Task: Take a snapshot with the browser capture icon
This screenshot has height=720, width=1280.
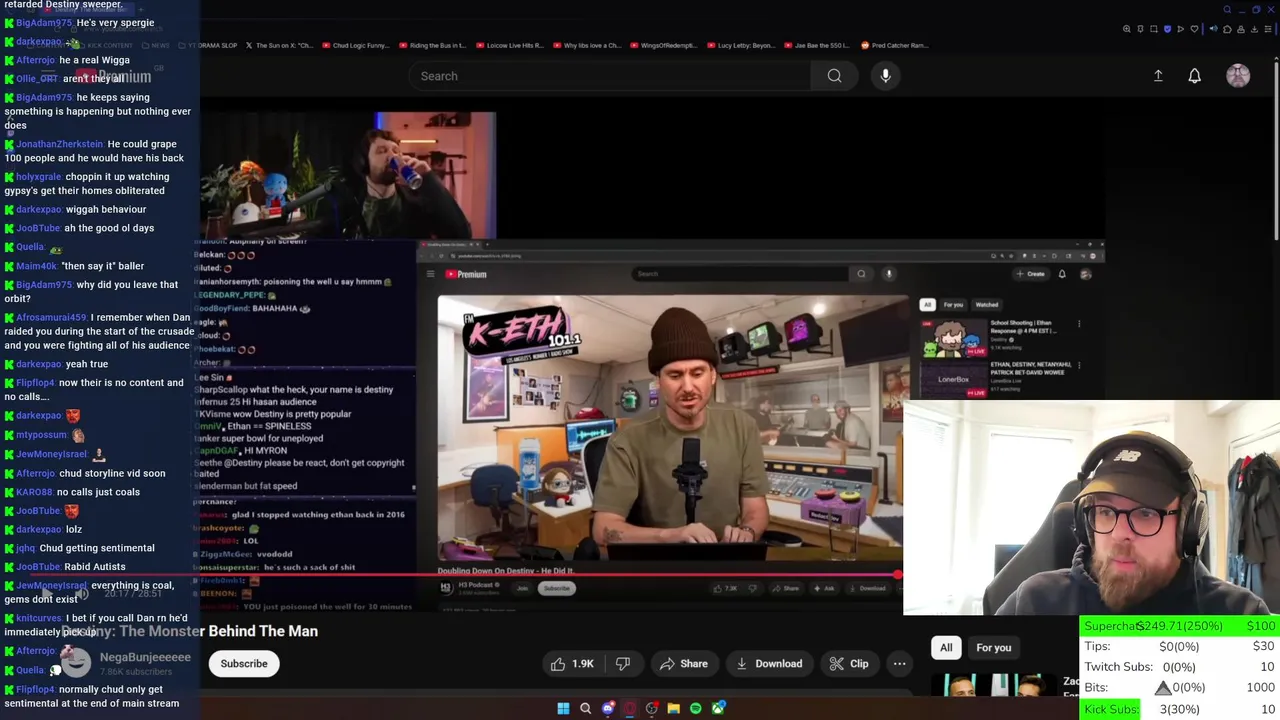Action: point(1154,29)
